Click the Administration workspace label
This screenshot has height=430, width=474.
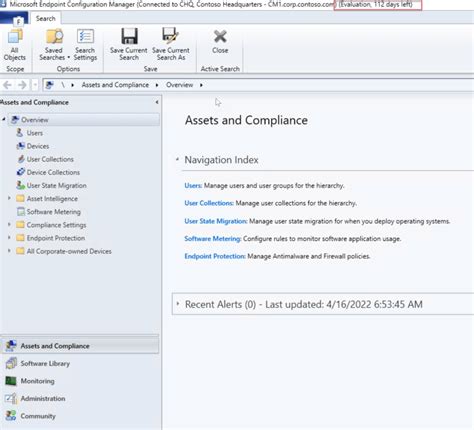43,398
